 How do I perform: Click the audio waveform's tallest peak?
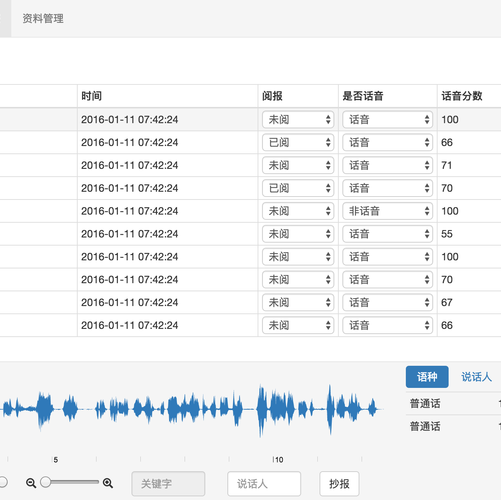[x=261, y=410]
